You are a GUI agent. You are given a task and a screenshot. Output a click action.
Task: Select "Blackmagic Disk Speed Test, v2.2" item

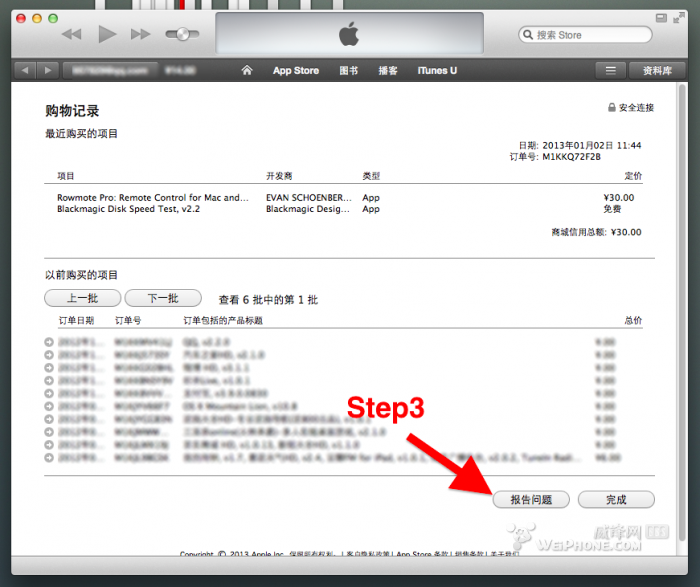[129, 209]
